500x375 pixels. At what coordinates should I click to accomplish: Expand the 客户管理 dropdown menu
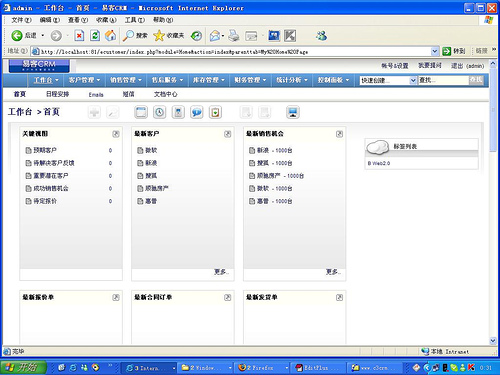click(84, 80)
